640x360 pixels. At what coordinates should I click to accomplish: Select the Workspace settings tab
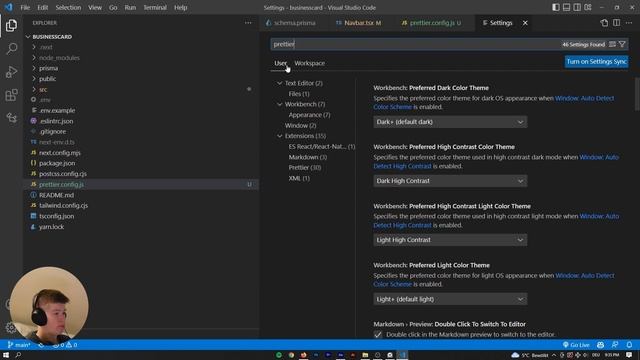point(309,63)
